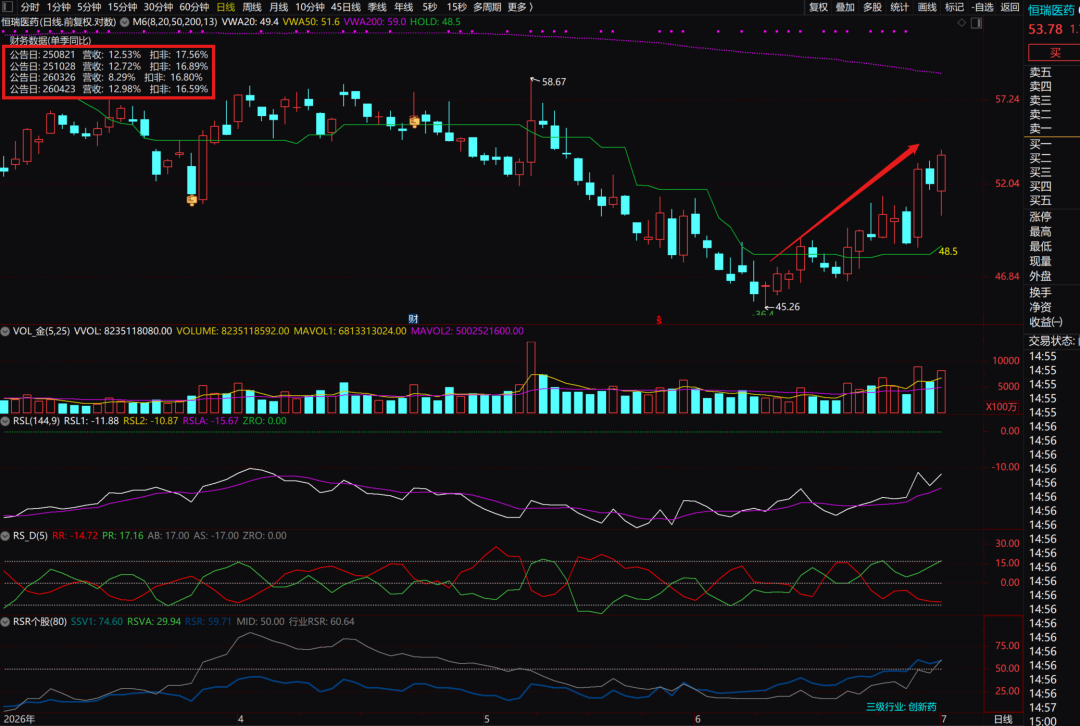Screen dimensions: 1080x726
Task: Click the 涨停 limit-up label
Action: tap(1041, 216)
